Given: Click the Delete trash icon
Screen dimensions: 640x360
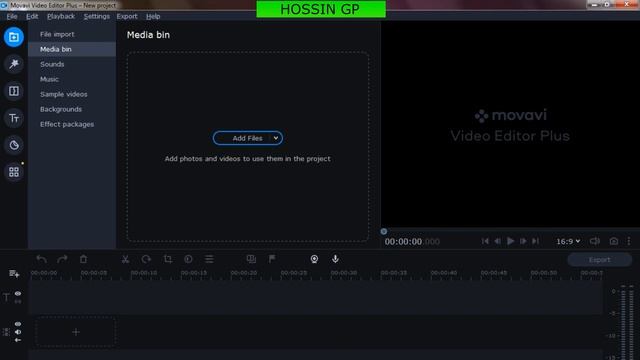Looking at the screenshot, I should 83,259.
